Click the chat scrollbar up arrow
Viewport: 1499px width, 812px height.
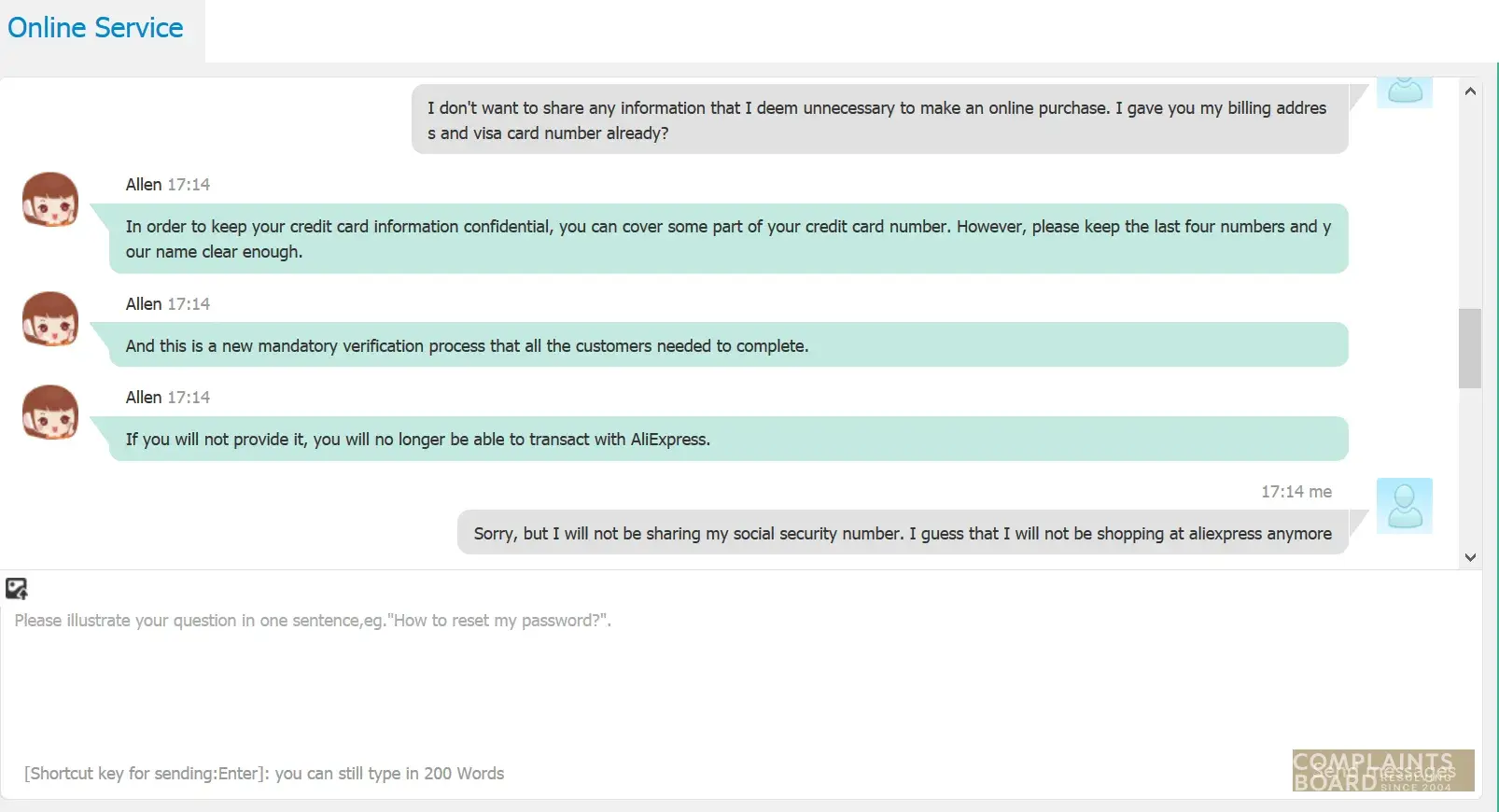click(1470, 91)
